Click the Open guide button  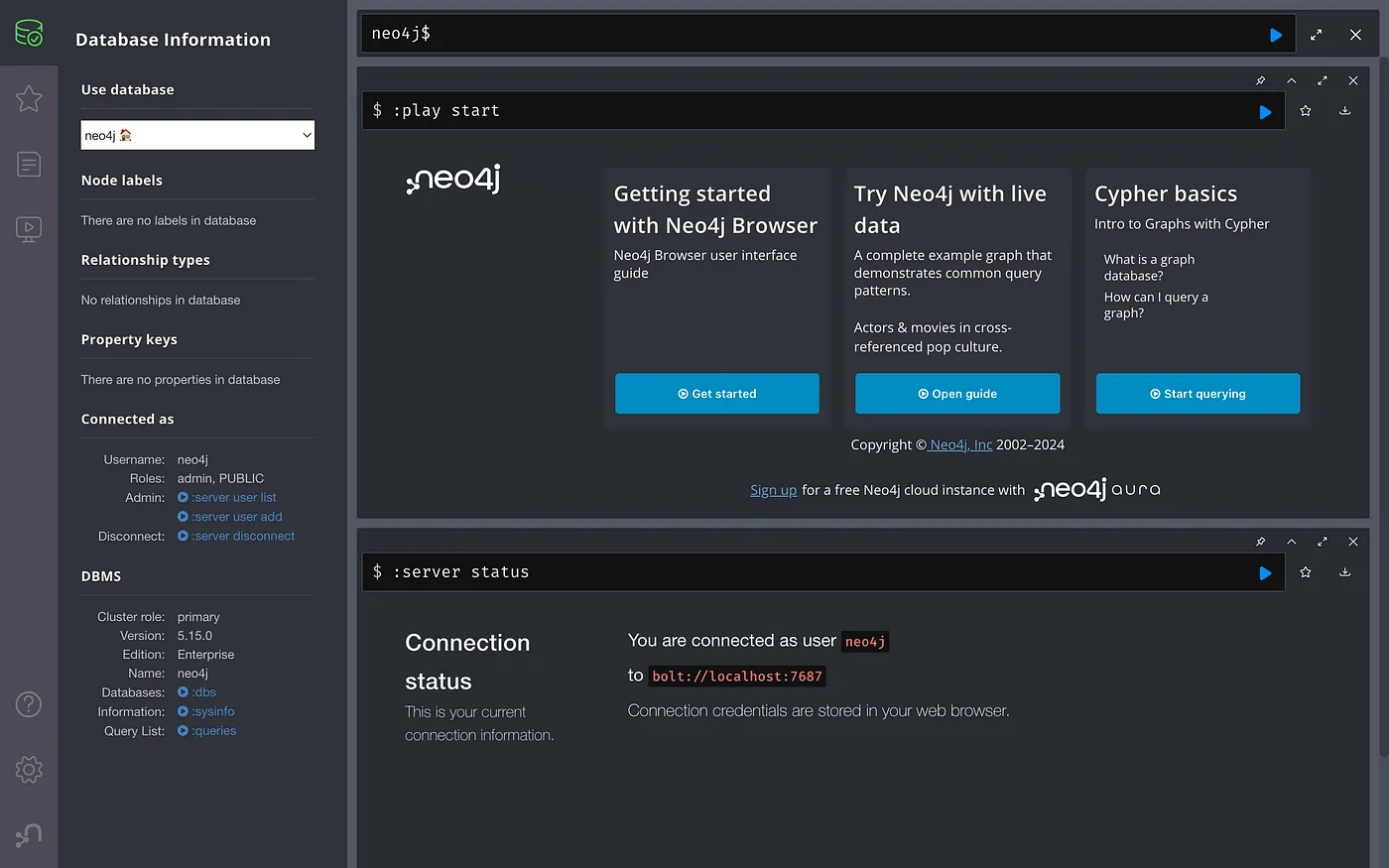click(x=957, y=394)
